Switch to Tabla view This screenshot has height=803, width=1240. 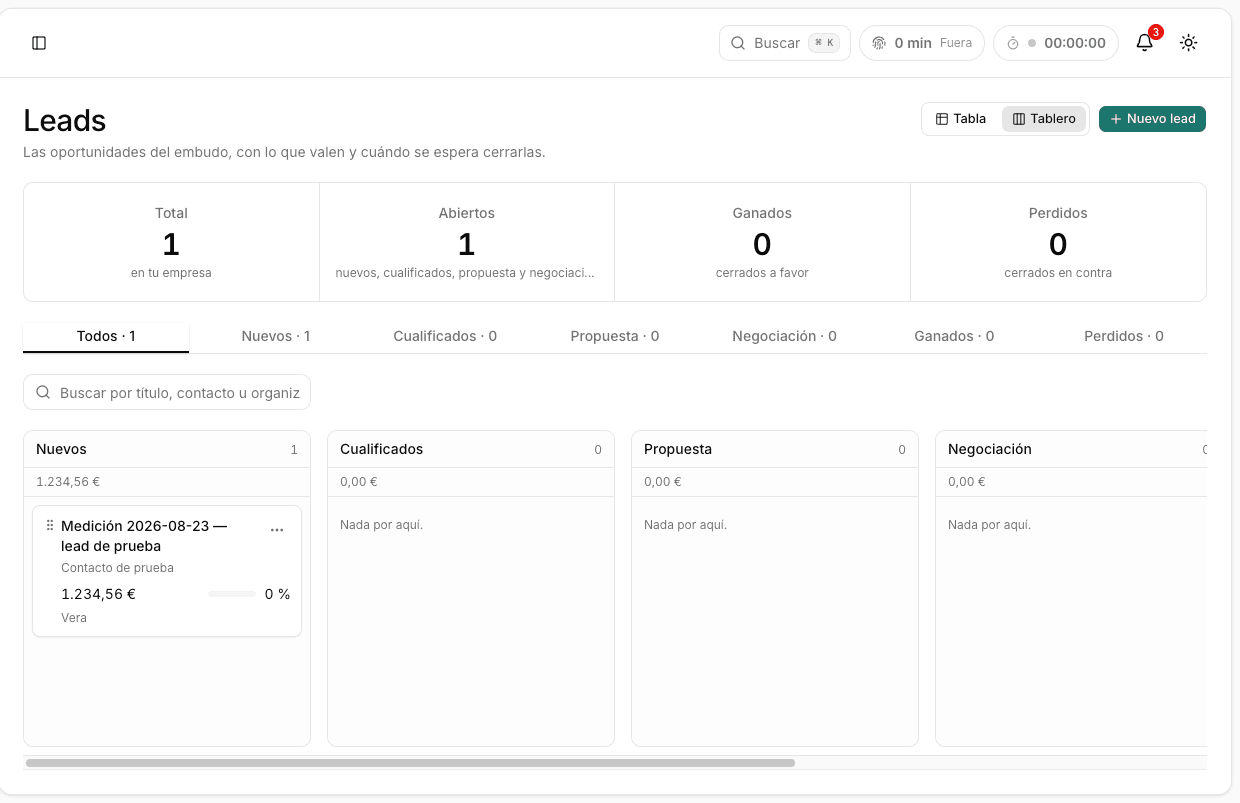tap(961, 119)
